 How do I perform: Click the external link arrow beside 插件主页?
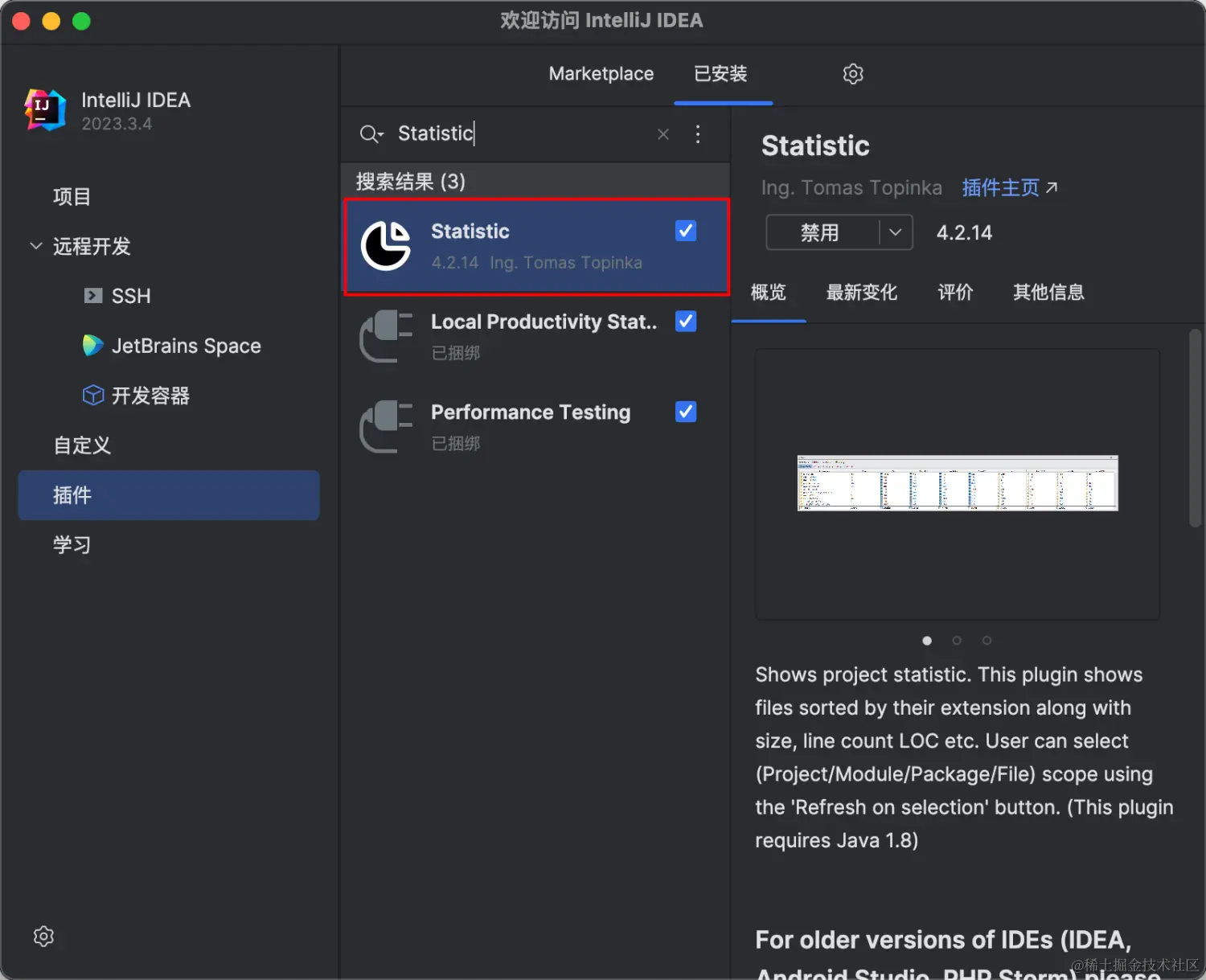coord(1052,188)
